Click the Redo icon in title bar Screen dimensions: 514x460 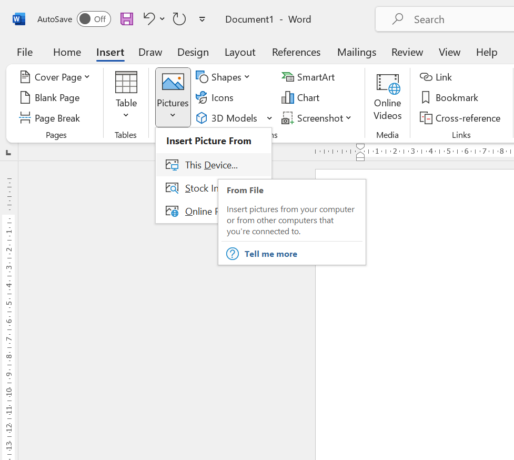coord(179,19)
